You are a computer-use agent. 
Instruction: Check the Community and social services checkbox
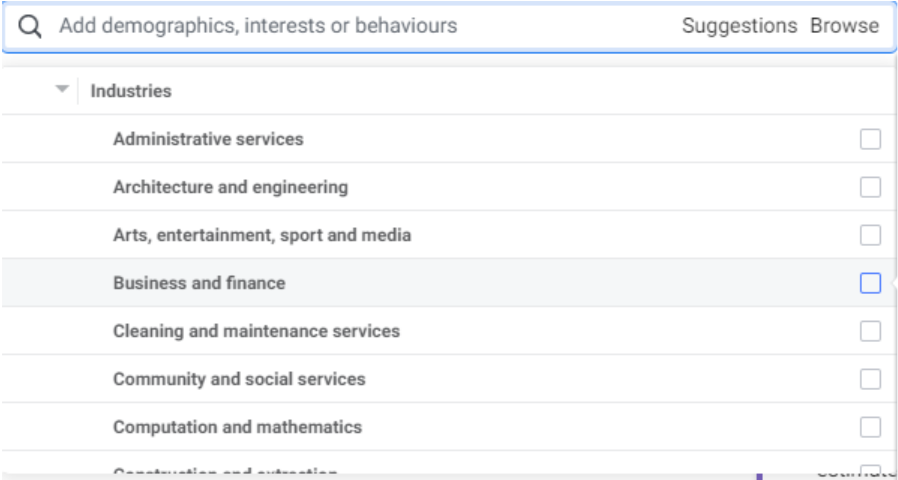870,379
